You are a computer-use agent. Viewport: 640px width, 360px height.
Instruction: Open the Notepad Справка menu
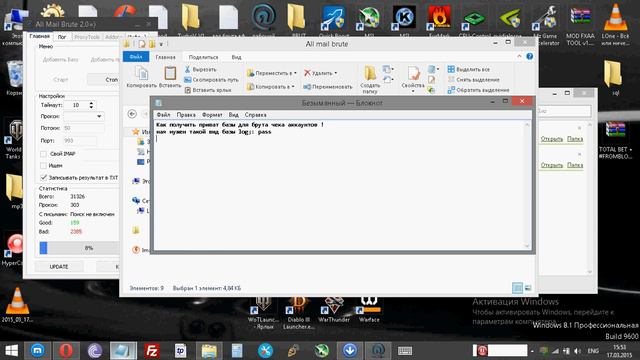255,115
